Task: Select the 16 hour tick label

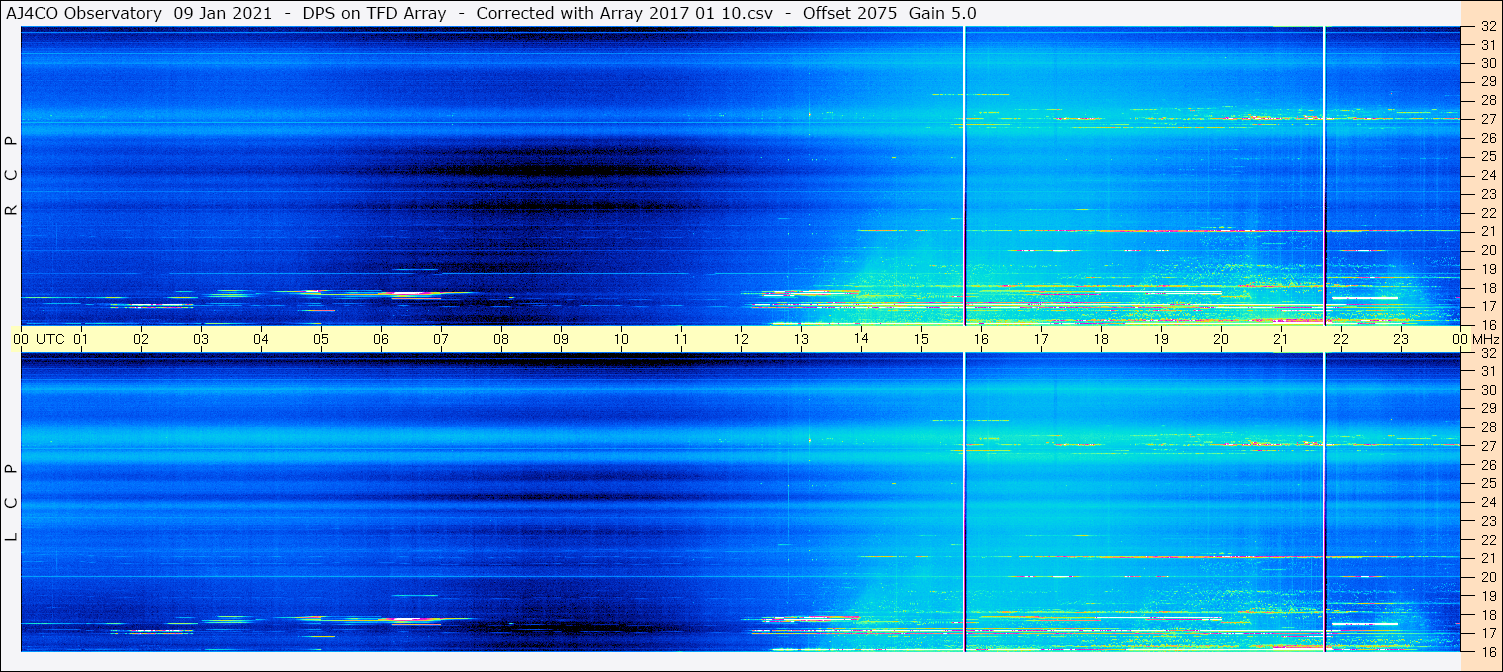Action: pyautogui.click(x=981, y=340)
